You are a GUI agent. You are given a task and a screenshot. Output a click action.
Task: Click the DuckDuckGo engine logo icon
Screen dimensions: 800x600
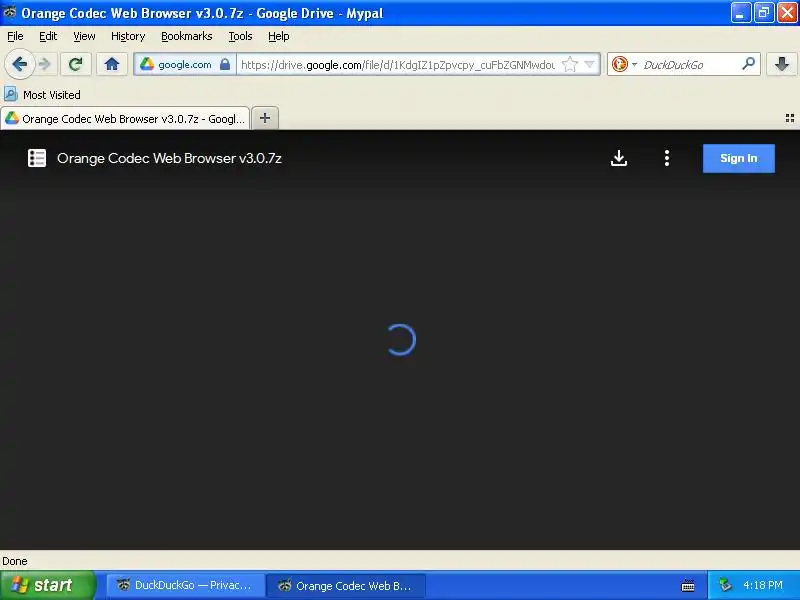pyautogui.click(x=619, y=64)
